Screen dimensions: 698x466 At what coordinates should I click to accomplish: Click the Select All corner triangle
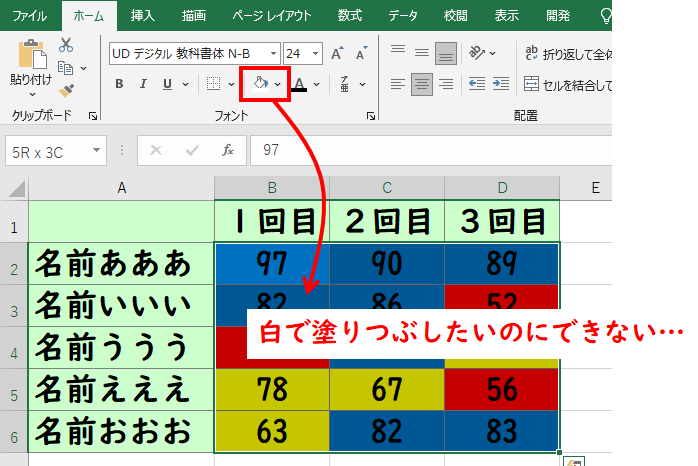(17, 189)
